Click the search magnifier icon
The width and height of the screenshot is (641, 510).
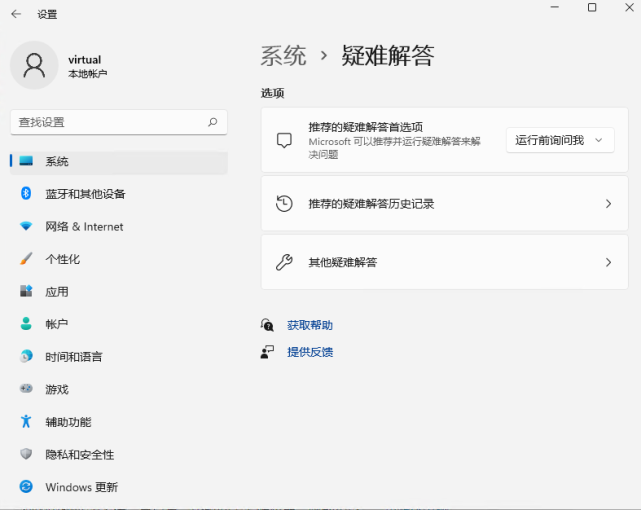213,122
